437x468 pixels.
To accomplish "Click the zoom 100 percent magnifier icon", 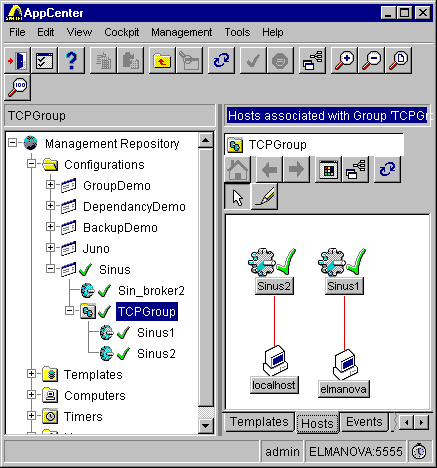I will pyautogui.click(x=17, y=87).
